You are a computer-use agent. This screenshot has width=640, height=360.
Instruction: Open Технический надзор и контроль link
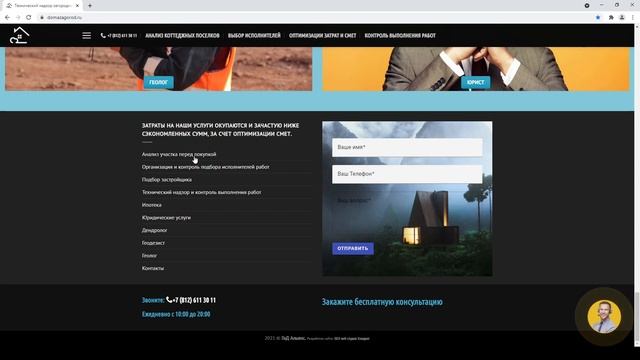tap(201, 192)
